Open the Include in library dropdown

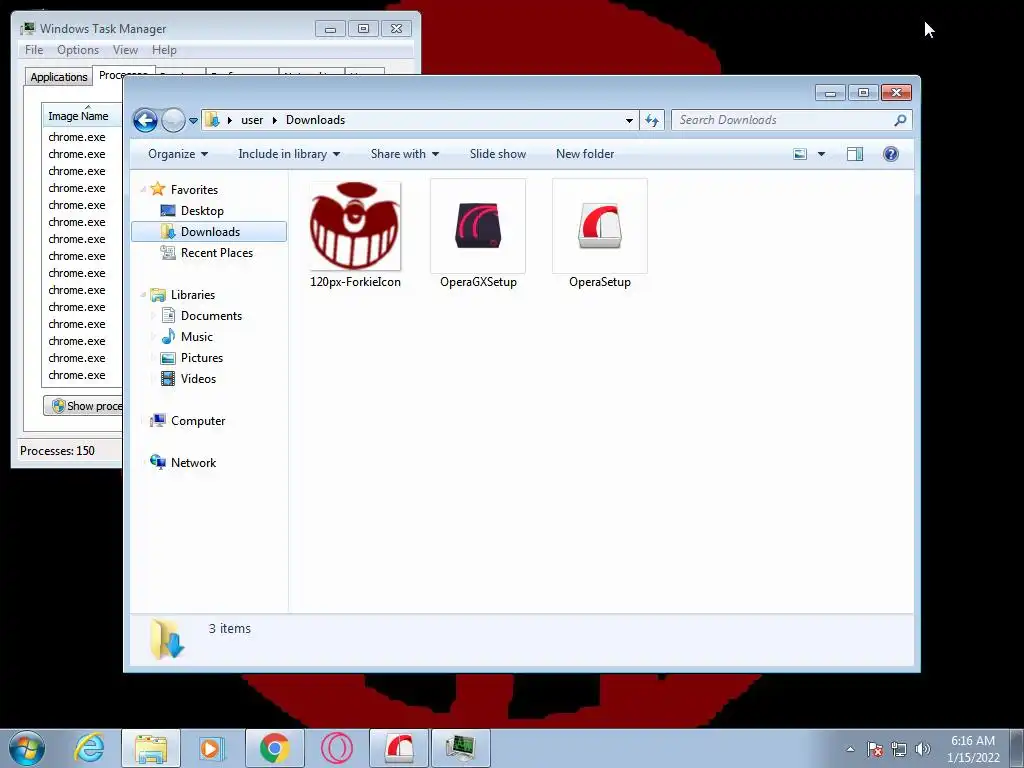click(289, 154)
